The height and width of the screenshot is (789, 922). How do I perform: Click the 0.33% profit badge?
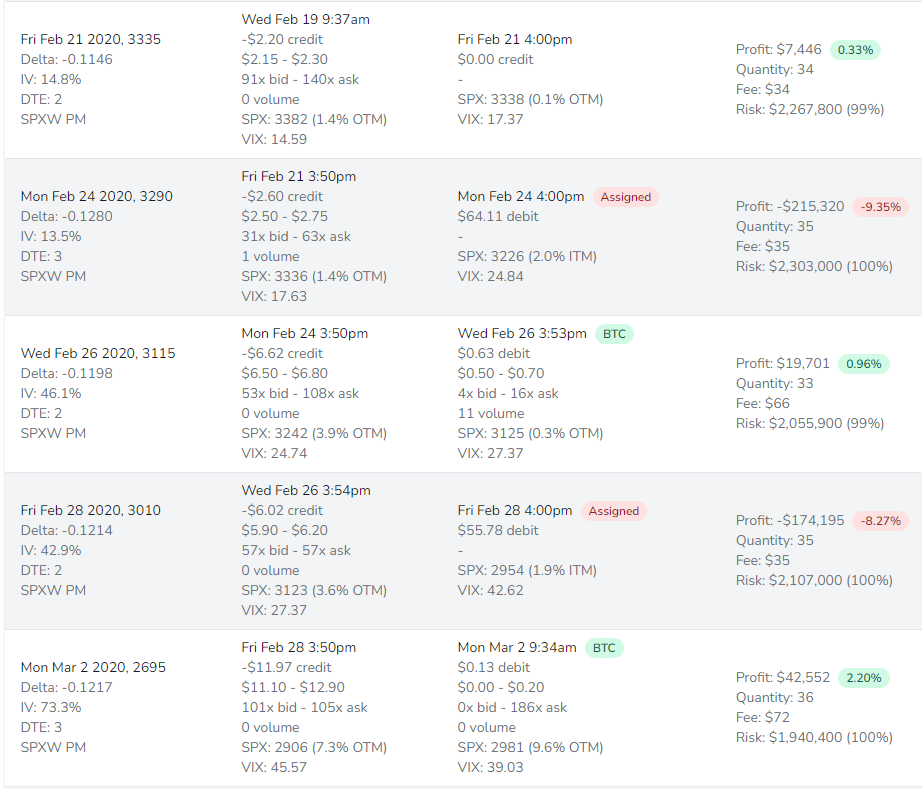click(855, 50)
